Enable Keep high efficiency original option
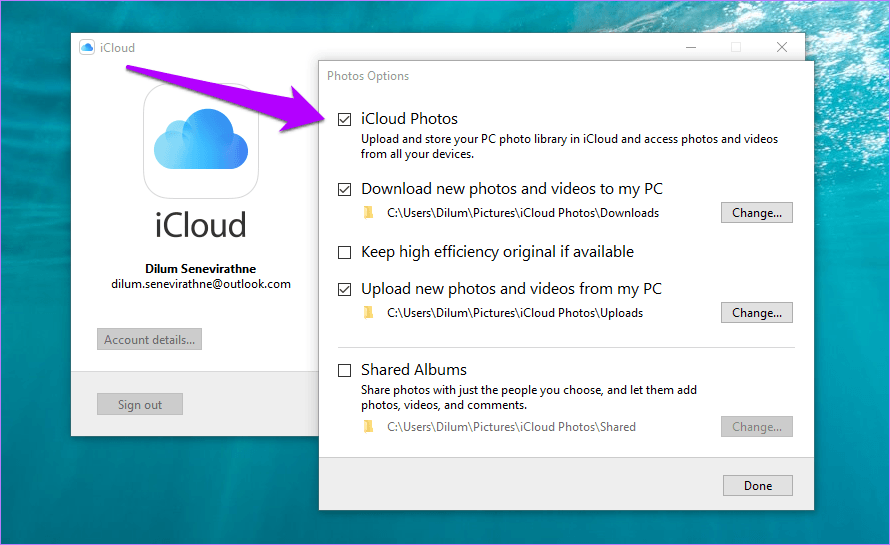Viewport: 890px width, 545px height. click(x=345, y=252)
